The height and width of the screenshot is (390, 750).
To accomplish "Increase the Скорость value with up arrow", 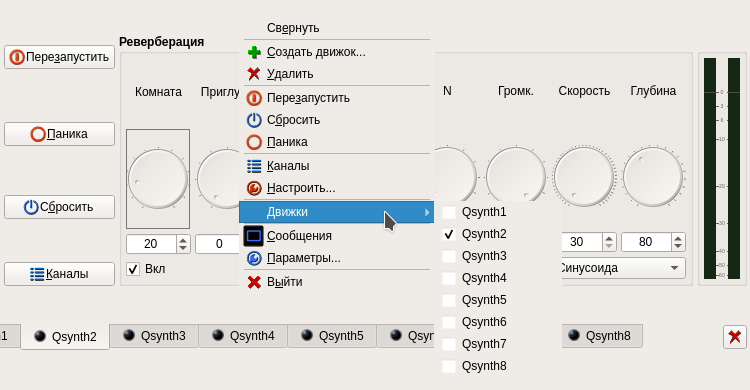I will [608, 238].
